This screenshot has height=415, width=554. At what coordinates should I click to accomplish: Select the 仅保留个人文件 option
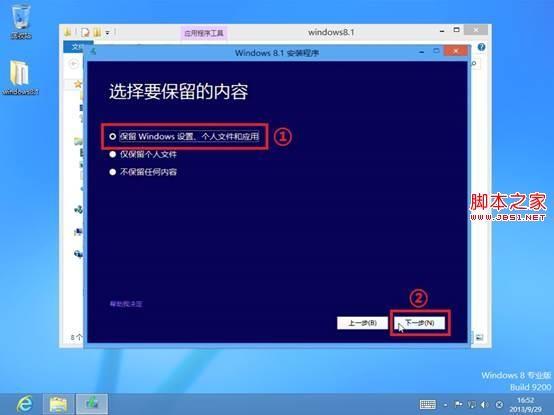click(x=143, y=154)
